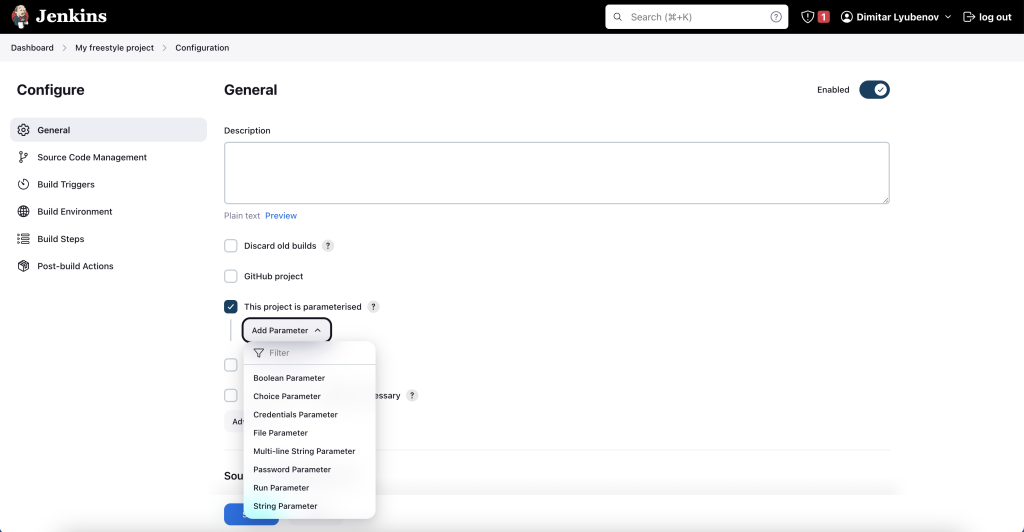
Task: Click the log out arrow icon
Action: coord(969,17)
